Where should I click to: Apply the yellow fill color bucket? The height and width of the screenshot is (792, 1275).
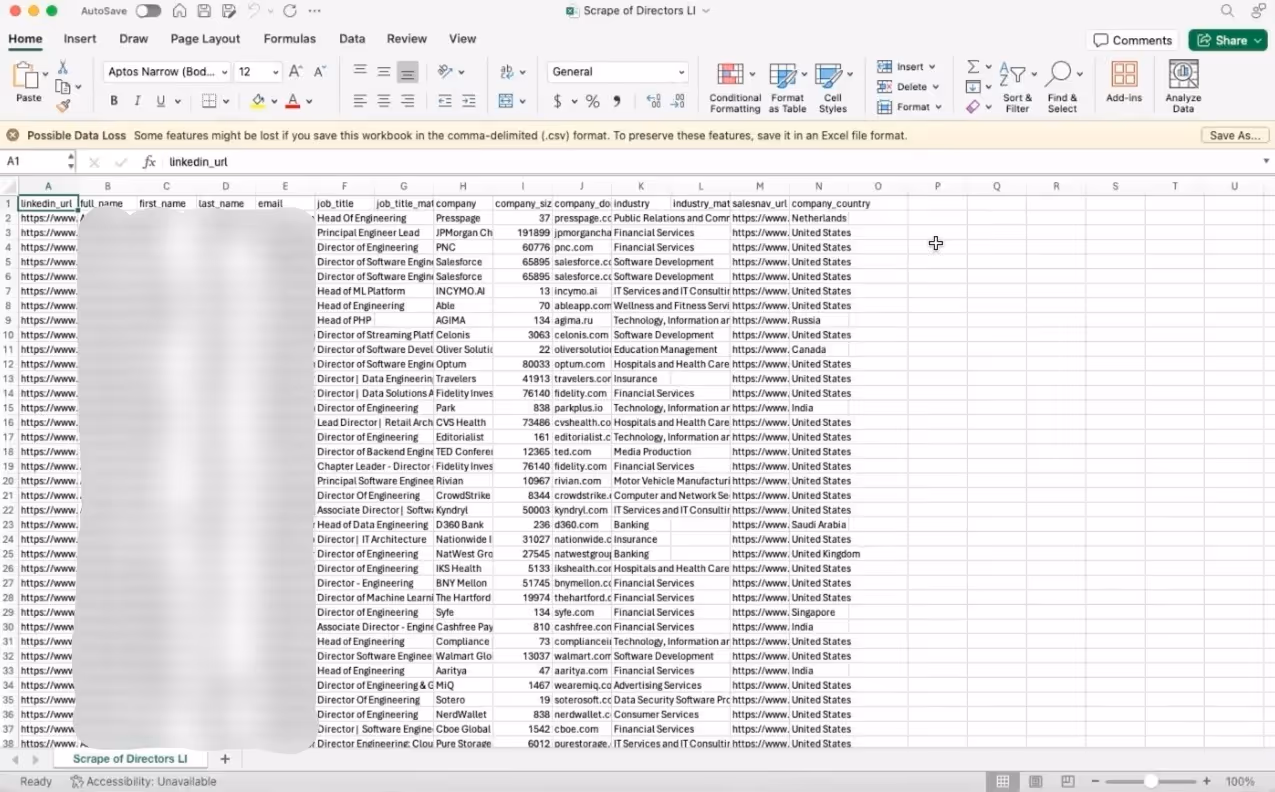click(258, 101)
